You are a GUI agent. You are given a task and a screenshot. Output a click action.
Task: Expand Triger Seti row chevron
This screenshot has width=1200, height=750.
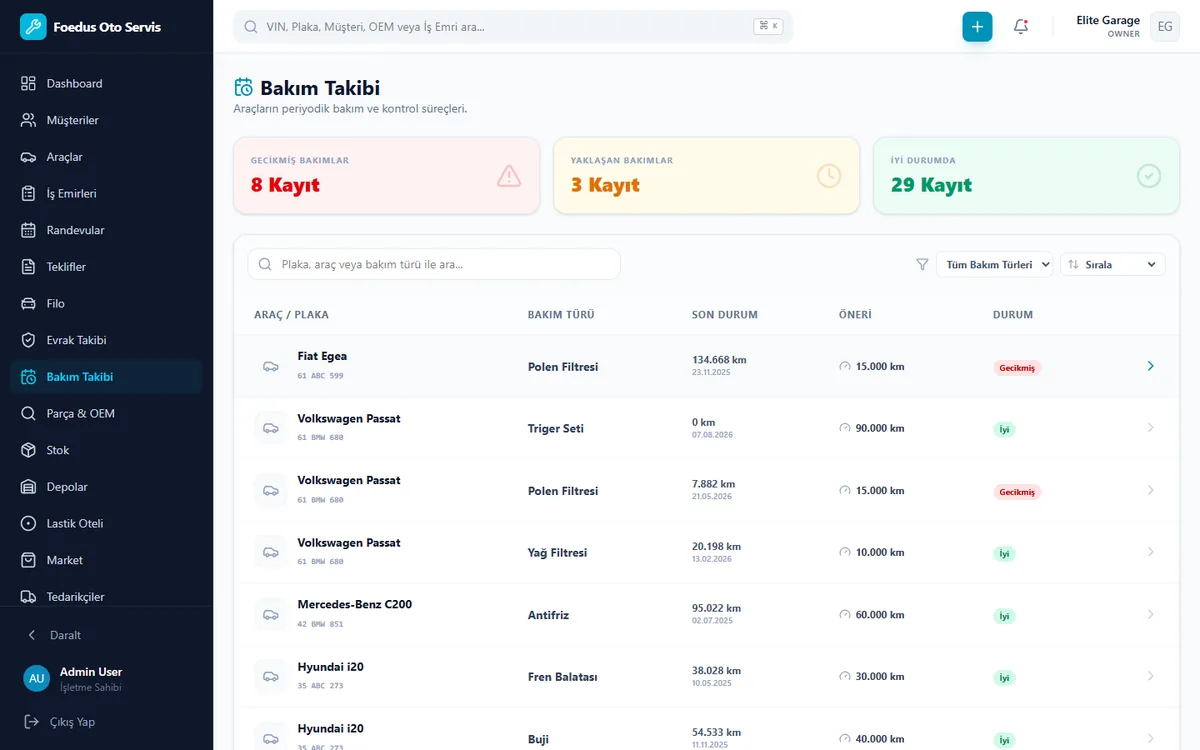[1150, 428]
